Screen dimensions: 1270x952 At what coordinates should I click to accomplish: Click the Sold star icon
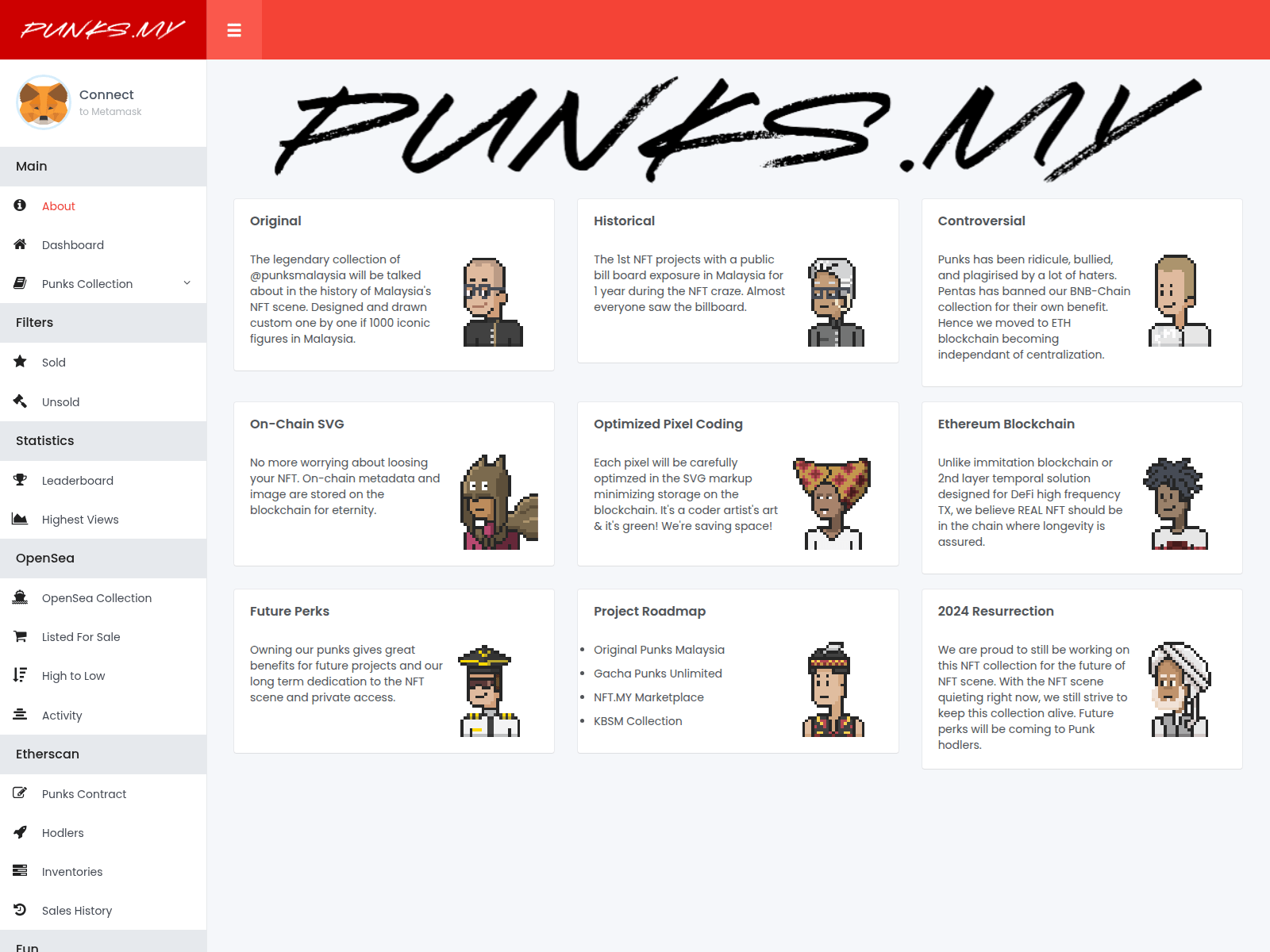tap(20, 362)
